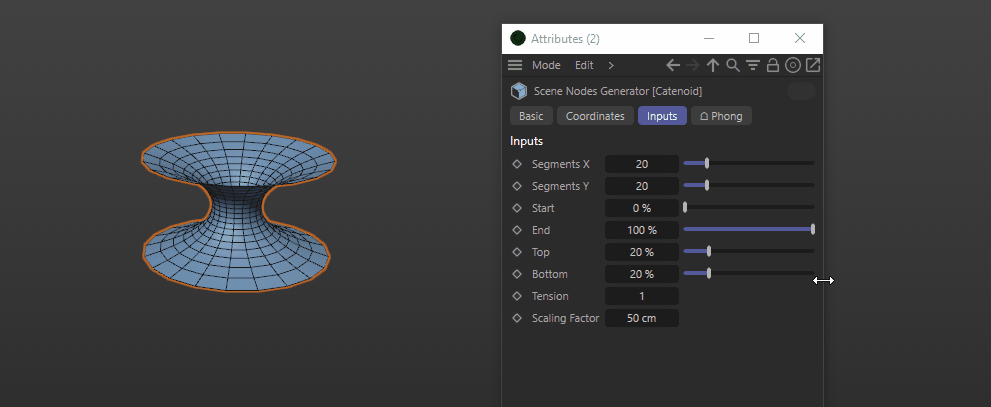Select the Basic tab
Screen dimensions: 991x407
coord(531,116)
